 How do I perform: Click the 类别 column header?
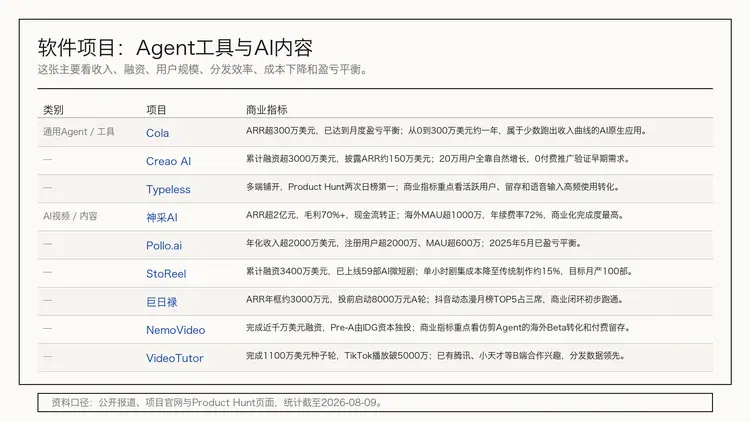[x=53, y=110]
